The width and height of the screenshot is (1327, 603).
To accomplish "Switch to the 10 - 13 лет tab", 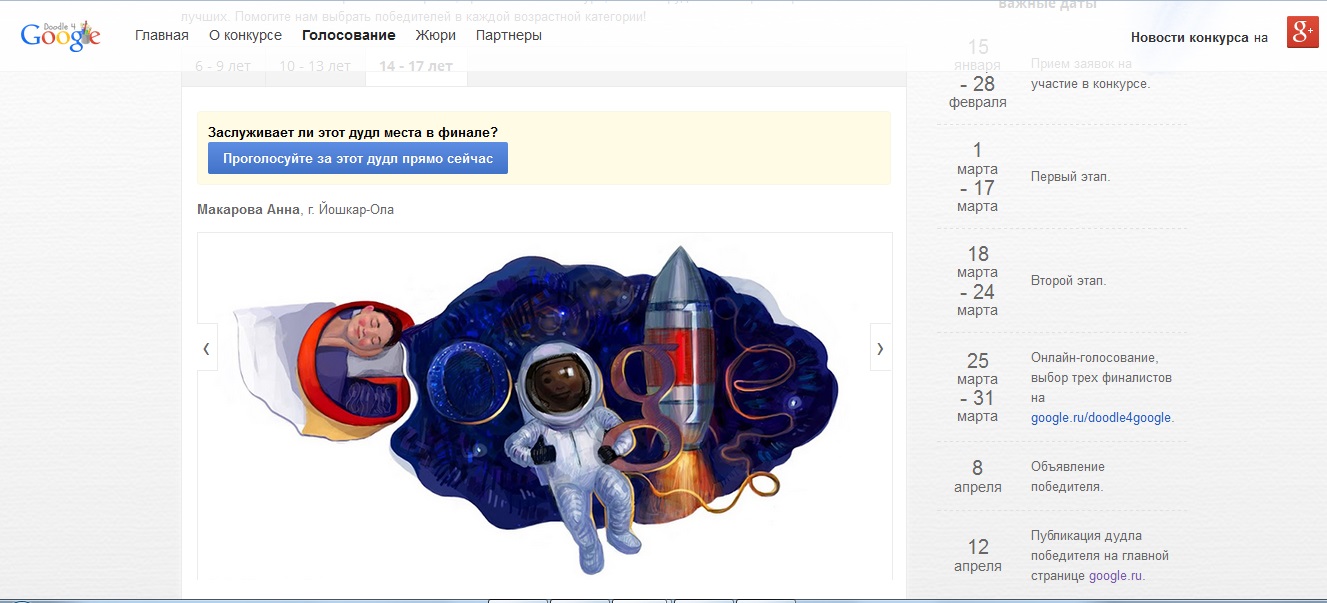I will pos(314,67).
